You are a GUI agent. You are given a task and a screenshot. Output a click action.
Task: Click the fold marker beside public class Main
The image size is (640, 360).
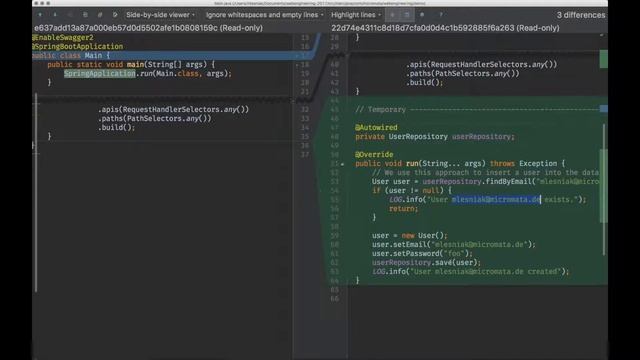[x=297, y=56]
